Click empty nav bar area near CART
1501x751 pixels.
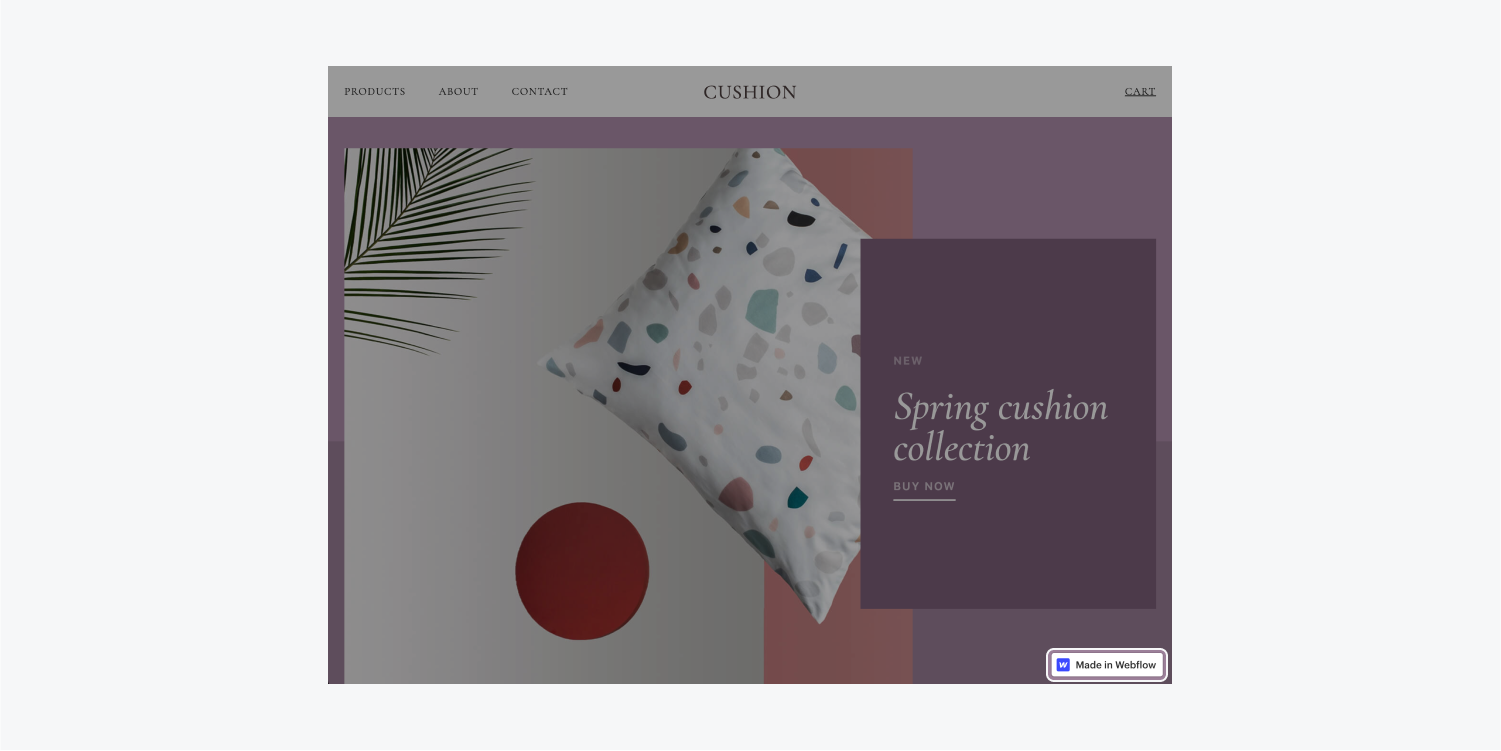point(960,92)
